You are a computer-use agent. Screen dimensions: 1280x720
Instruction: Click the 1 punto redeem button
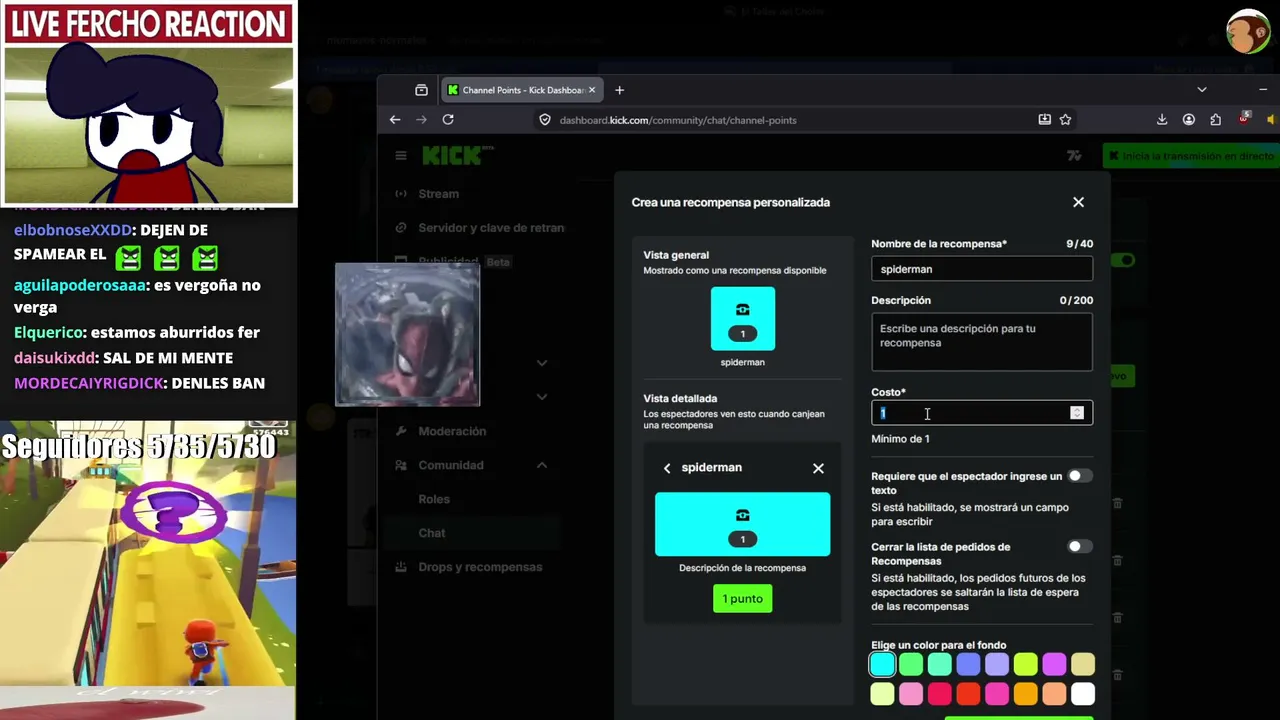click(742, 599)
